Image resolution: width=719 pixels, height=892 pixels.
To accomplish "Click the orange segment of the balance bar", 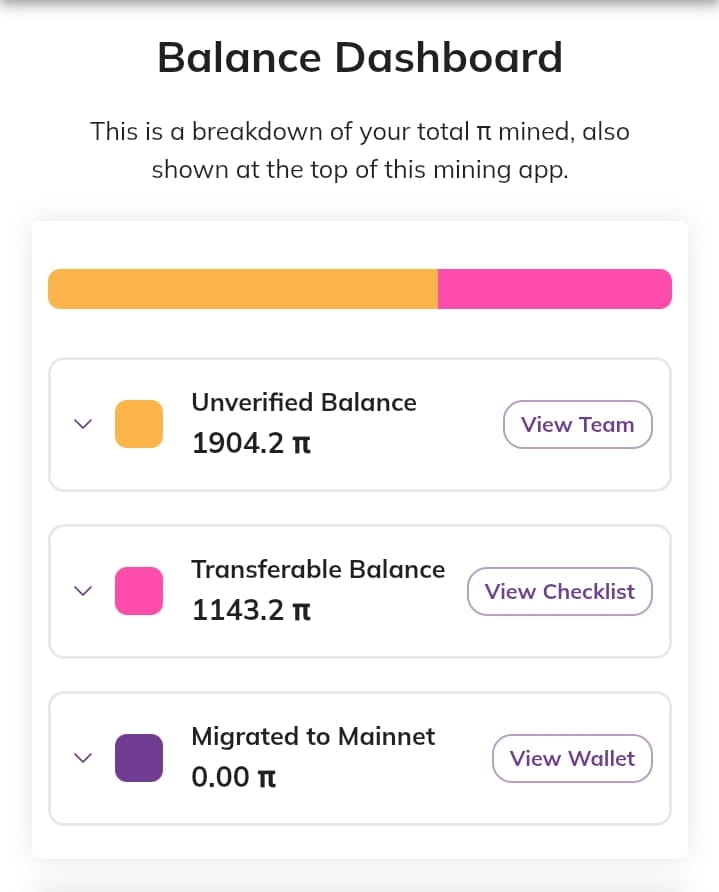I will point(242,289).
